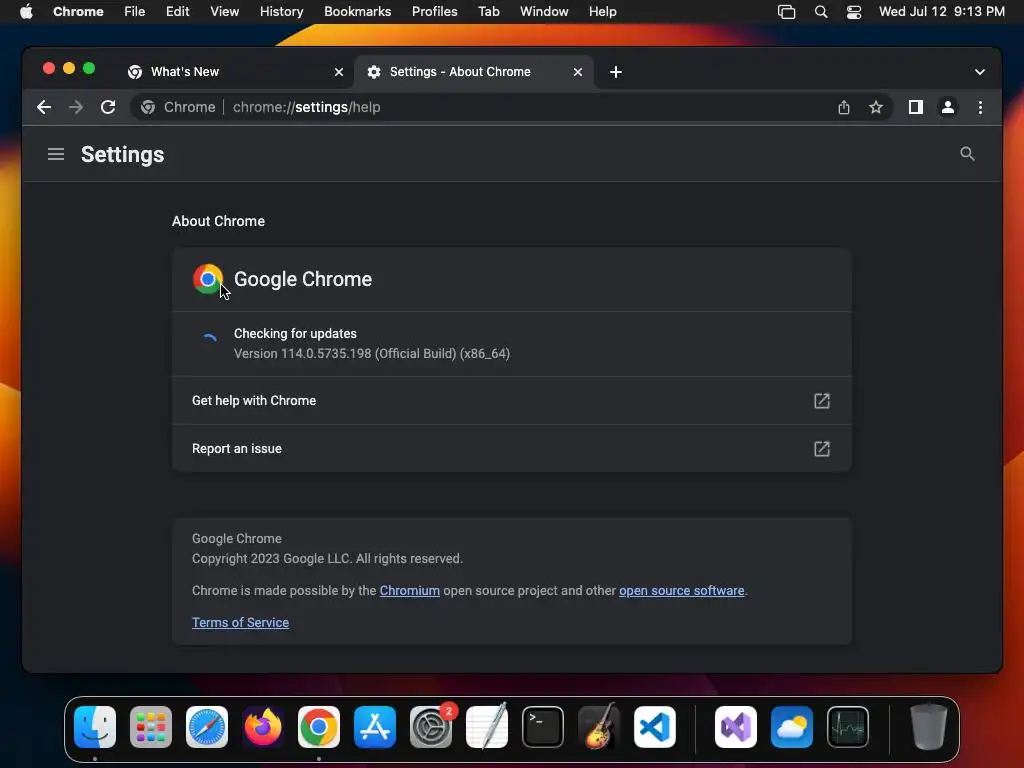Screen dimensions: 1024x768
Task: Open App Store from the dock
Action: pos(375,727)
